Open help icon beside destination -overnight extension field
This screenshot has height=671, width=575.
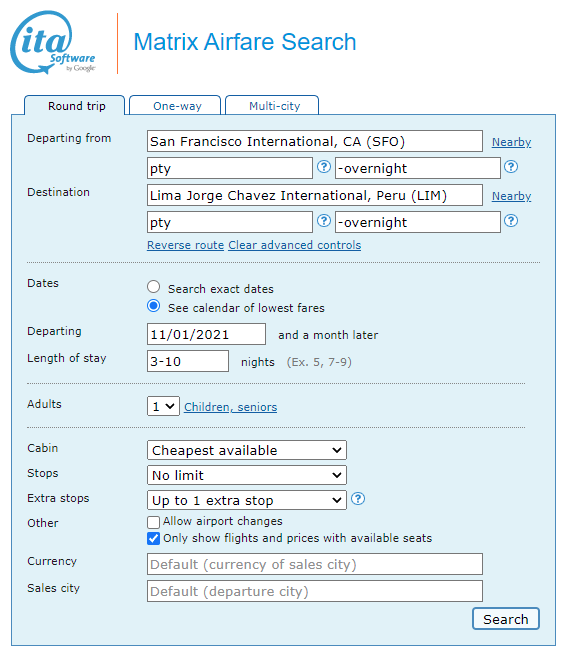(x=511, y=221)
